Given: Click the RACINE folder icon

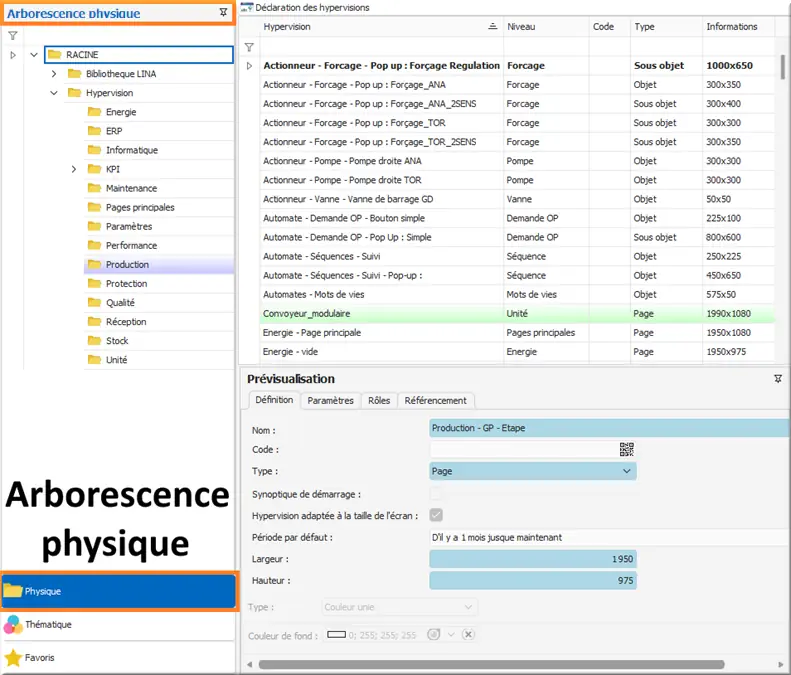Looking at the screenshot, I should pos(54,54).
